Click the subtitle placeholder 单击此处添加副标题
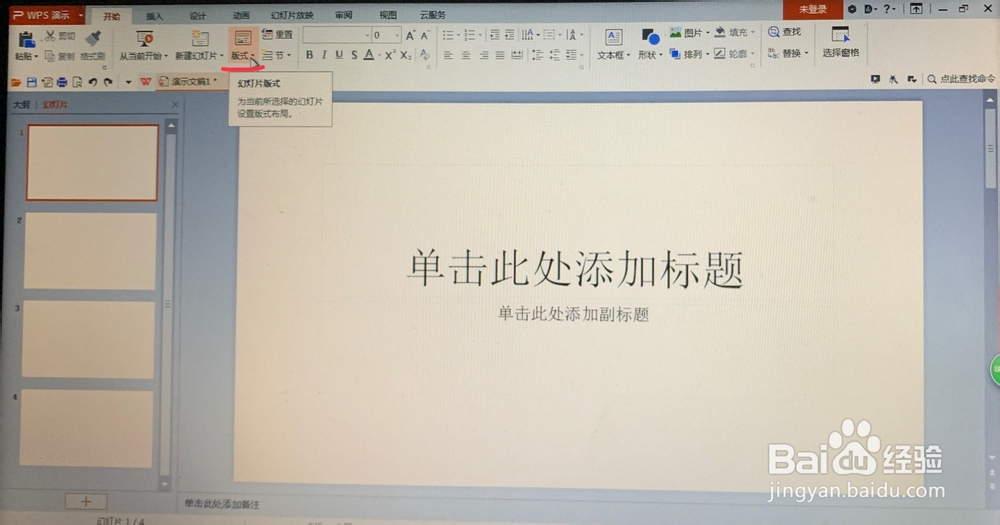 pos(573,314)
